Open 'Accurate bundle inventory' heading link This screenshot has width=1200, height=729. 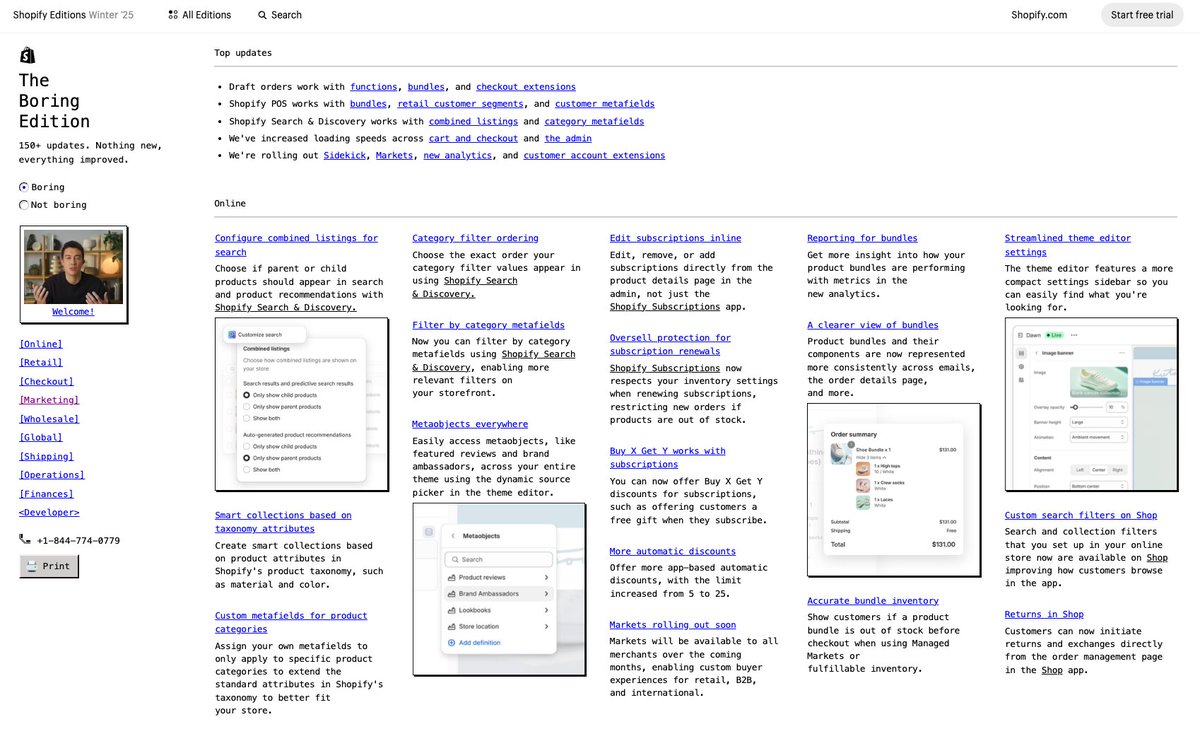click(x=873, y=601)
